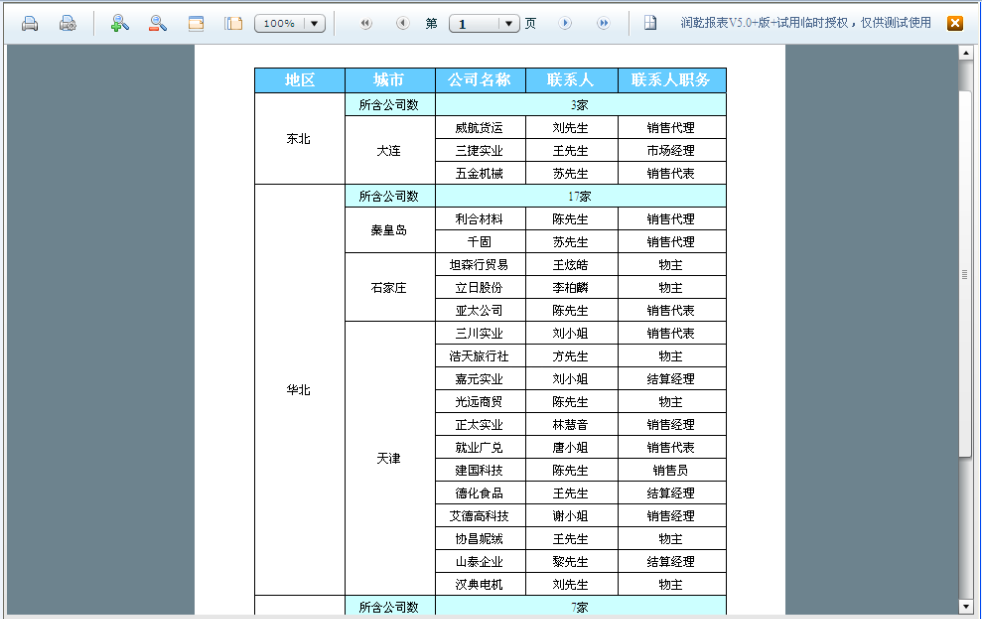The image size is (982, 619).
Task: Click company name 正太实业
Action: [x=480, y=425]
